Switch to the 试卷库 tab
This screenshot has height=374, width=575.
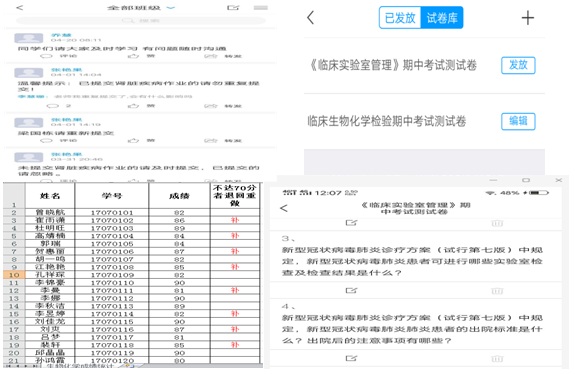point(442,18)
